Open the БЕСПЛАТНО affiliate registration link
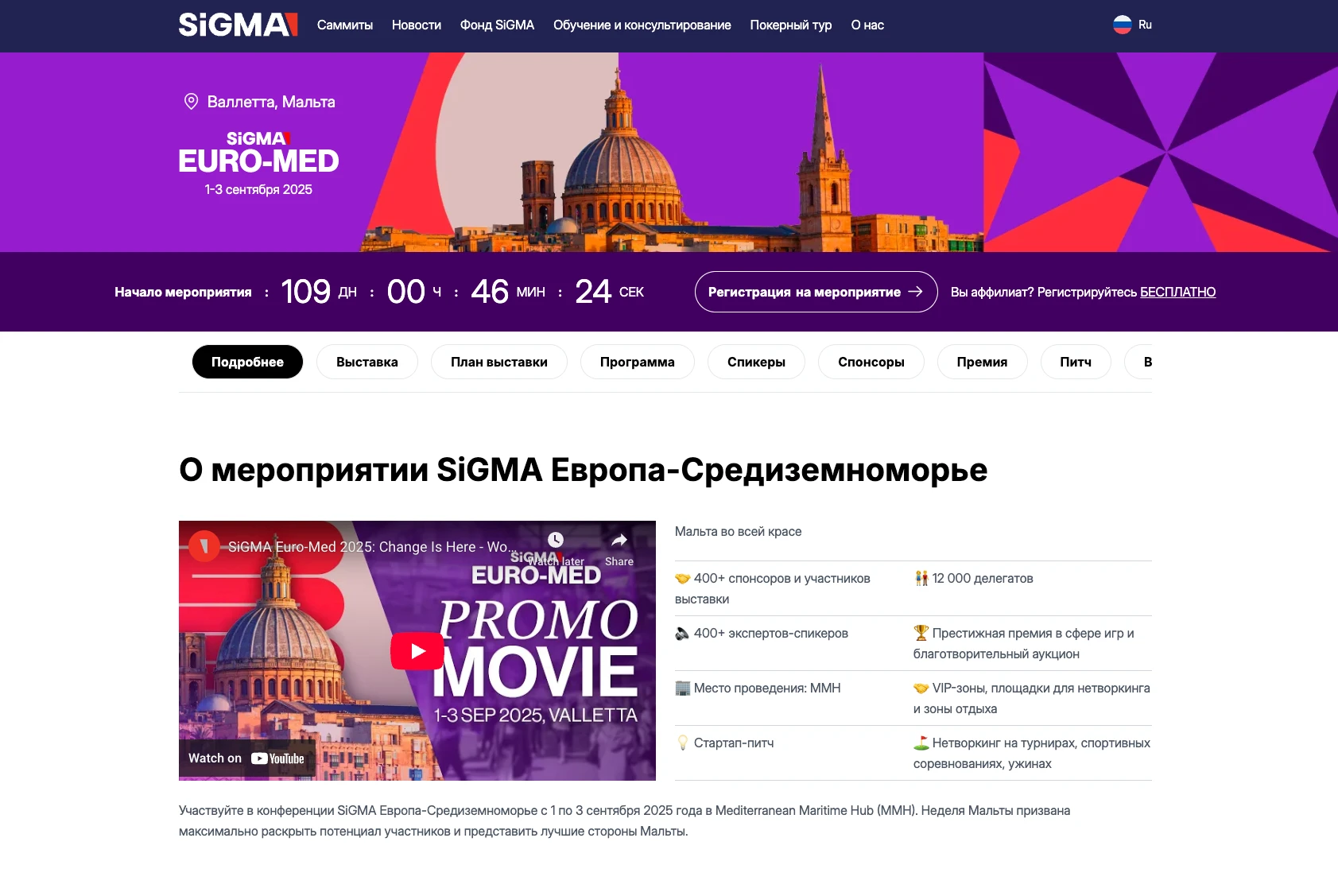The image size is (1338, 896). click(x=1177, y=292)
